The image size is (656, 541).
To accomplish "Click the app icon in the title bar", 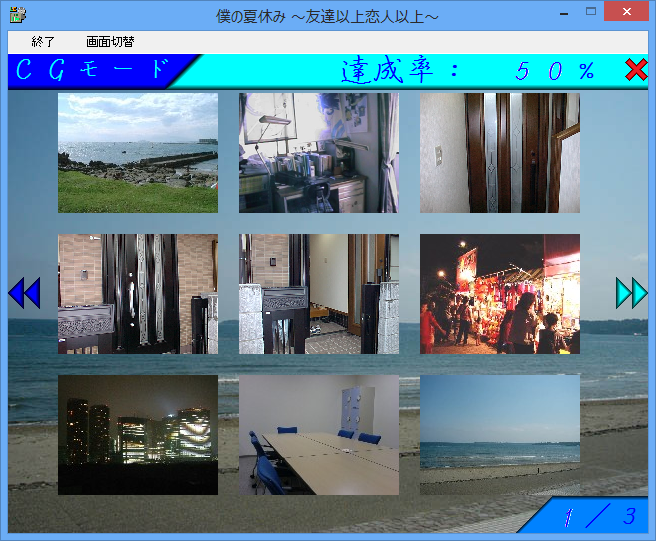I will point(17,15).
